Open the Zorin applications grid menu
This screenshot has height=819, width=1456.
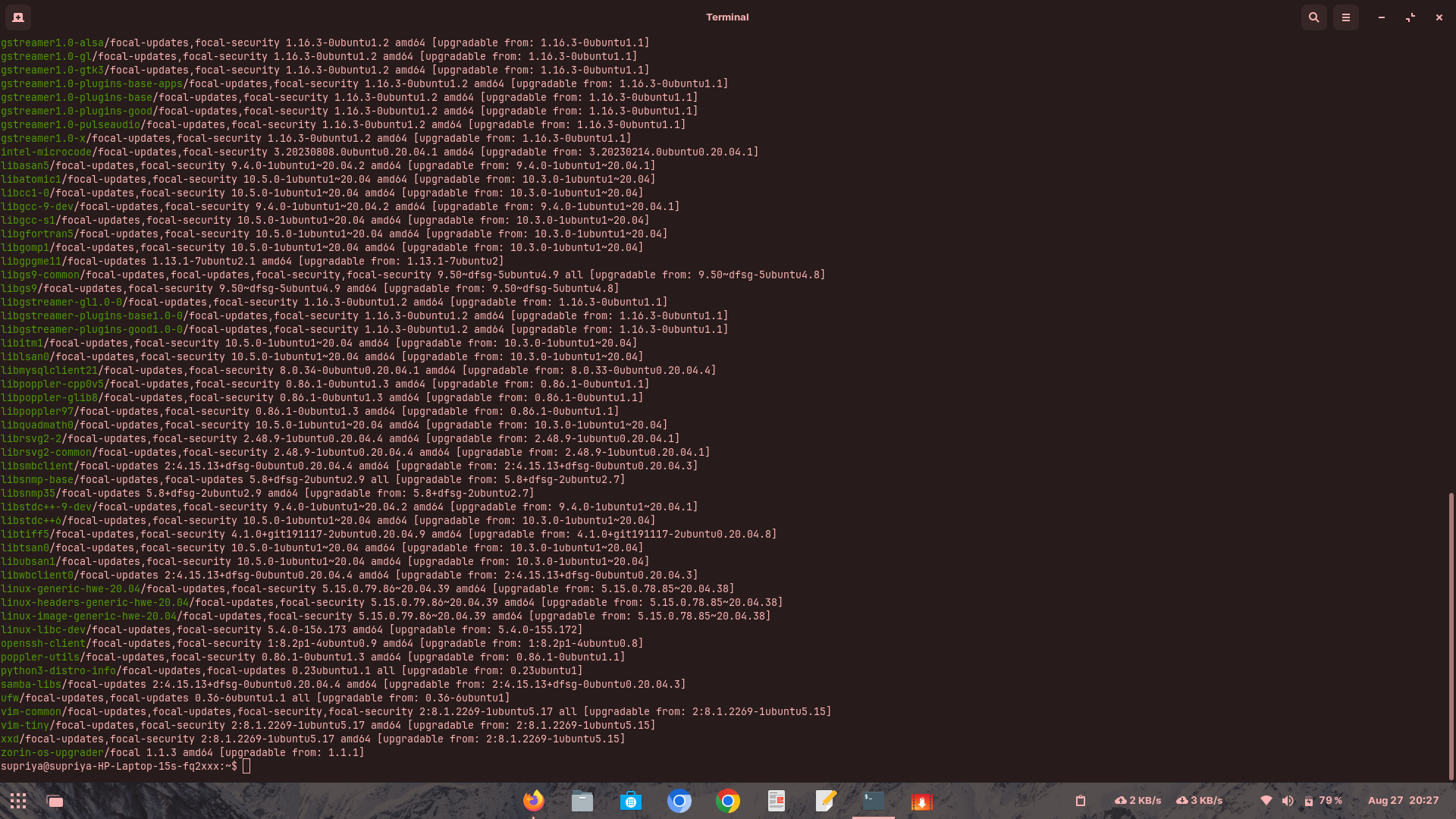18,801
